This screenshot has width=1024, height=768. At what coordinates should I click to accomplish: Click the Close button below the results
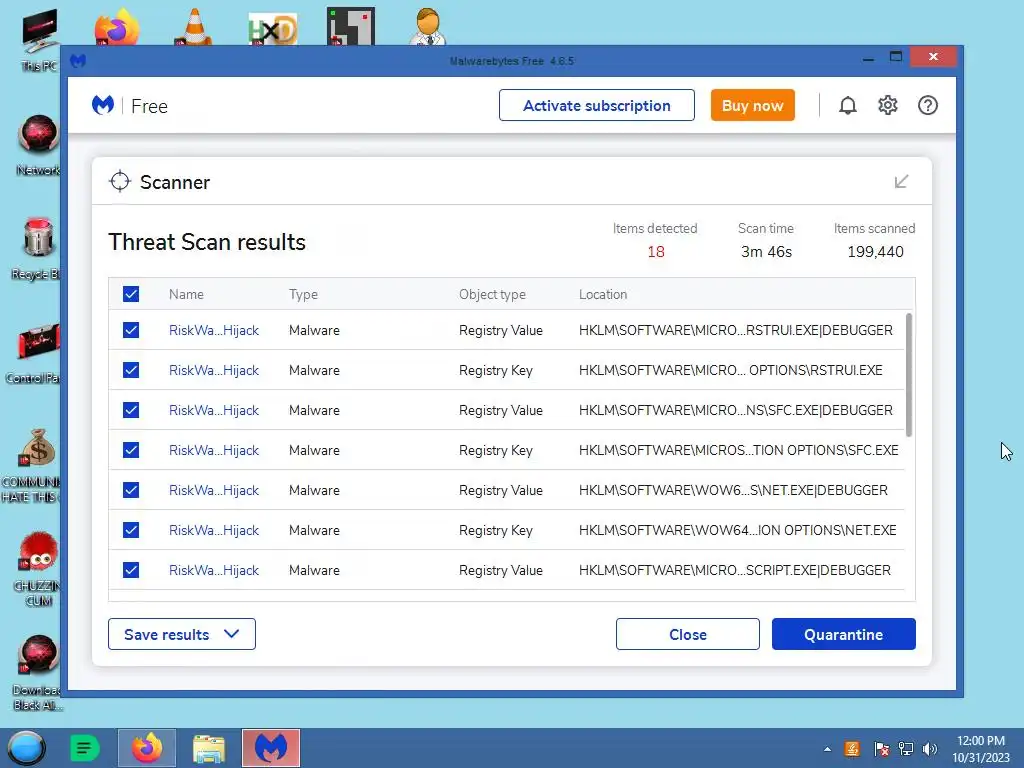pos(688,634)
